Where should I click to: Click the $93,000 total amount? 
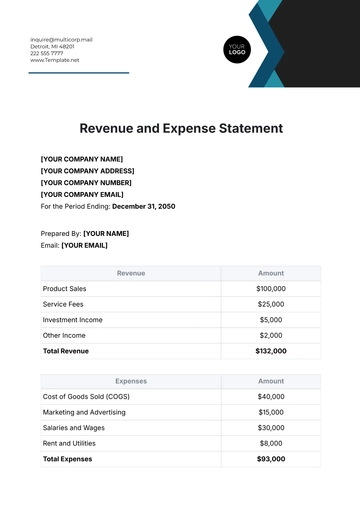click(x=271, y=459)
